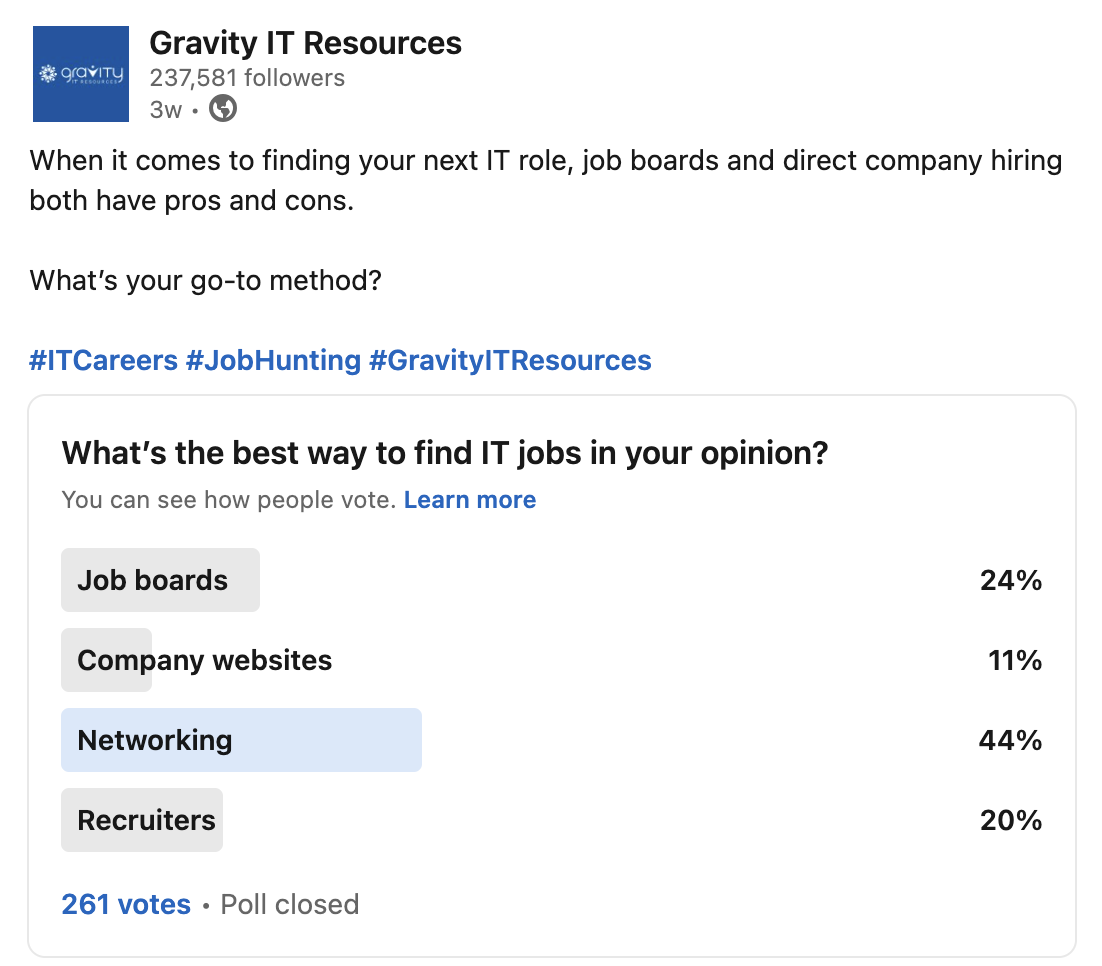Image resolution: width=1102 pixels, height=966 pixels.
Task: Click the 3w post timestamp
Action: coord(166,110)
